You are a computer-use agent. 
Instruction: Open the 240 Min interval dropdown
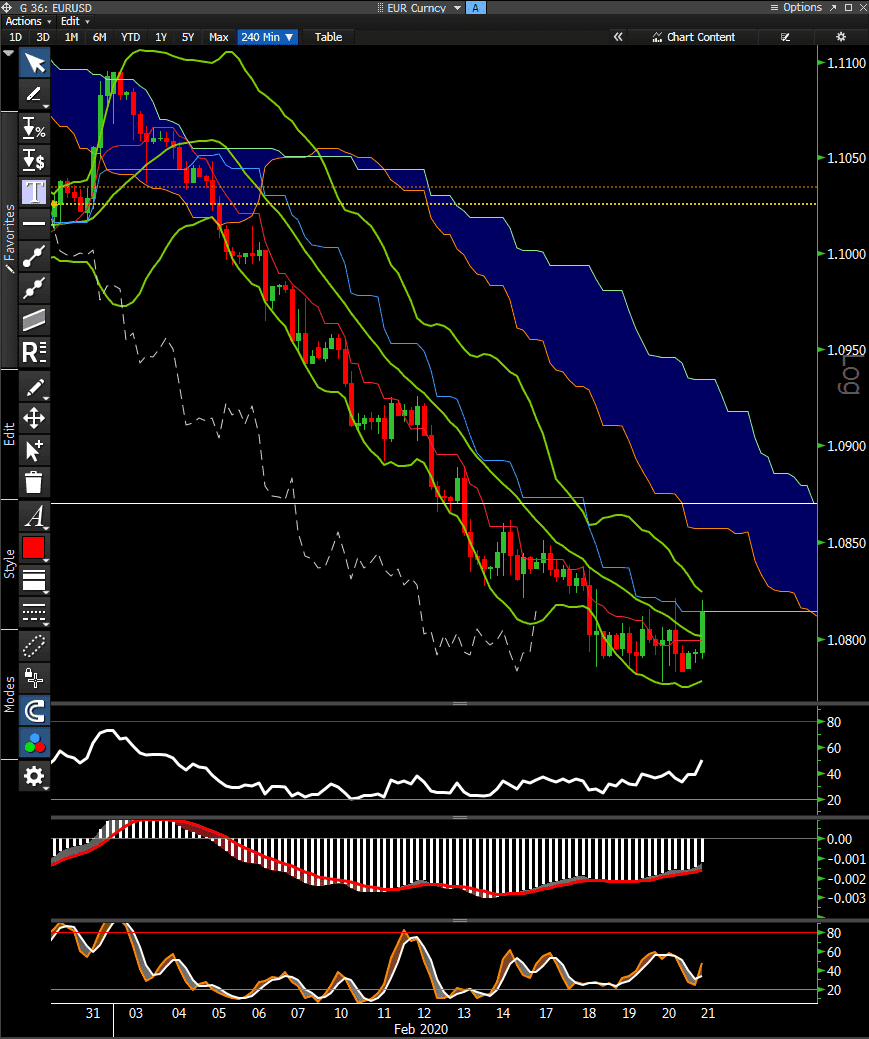tap(267, 37)
